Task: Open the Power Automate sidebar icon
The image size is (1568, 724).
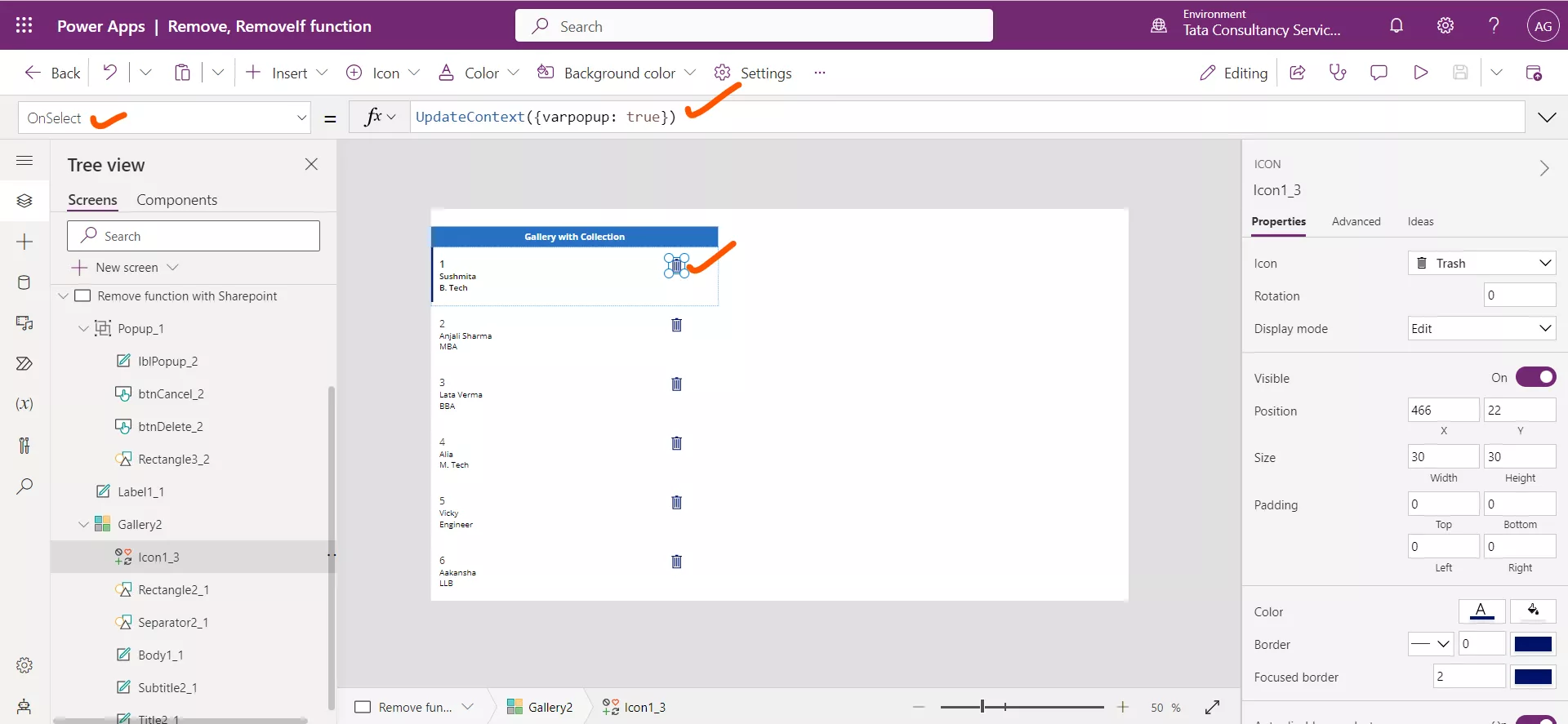Action: [x=24, y=364]
